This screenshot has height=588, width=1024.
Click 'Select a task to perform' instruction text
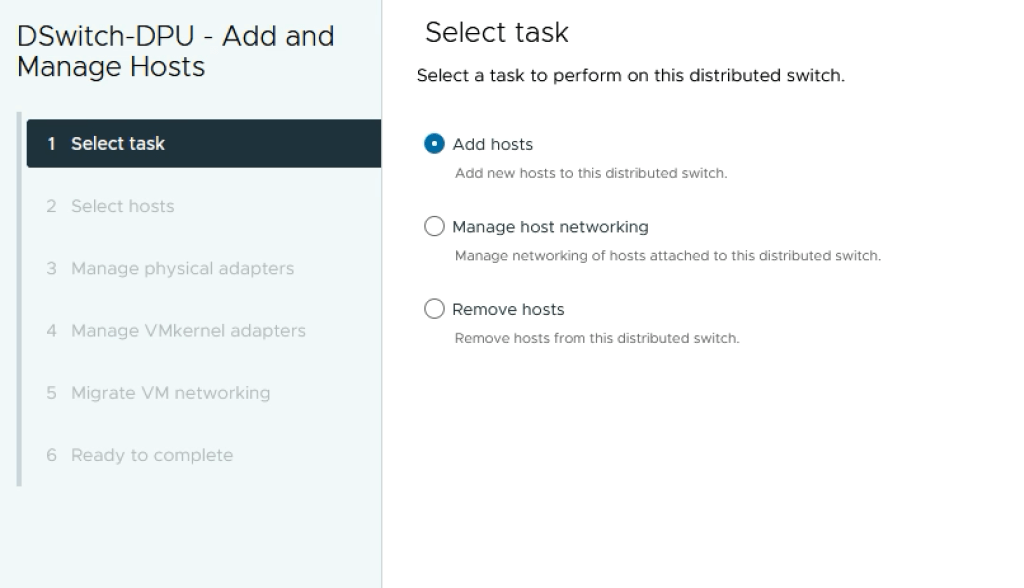click(x=630, y=77)
